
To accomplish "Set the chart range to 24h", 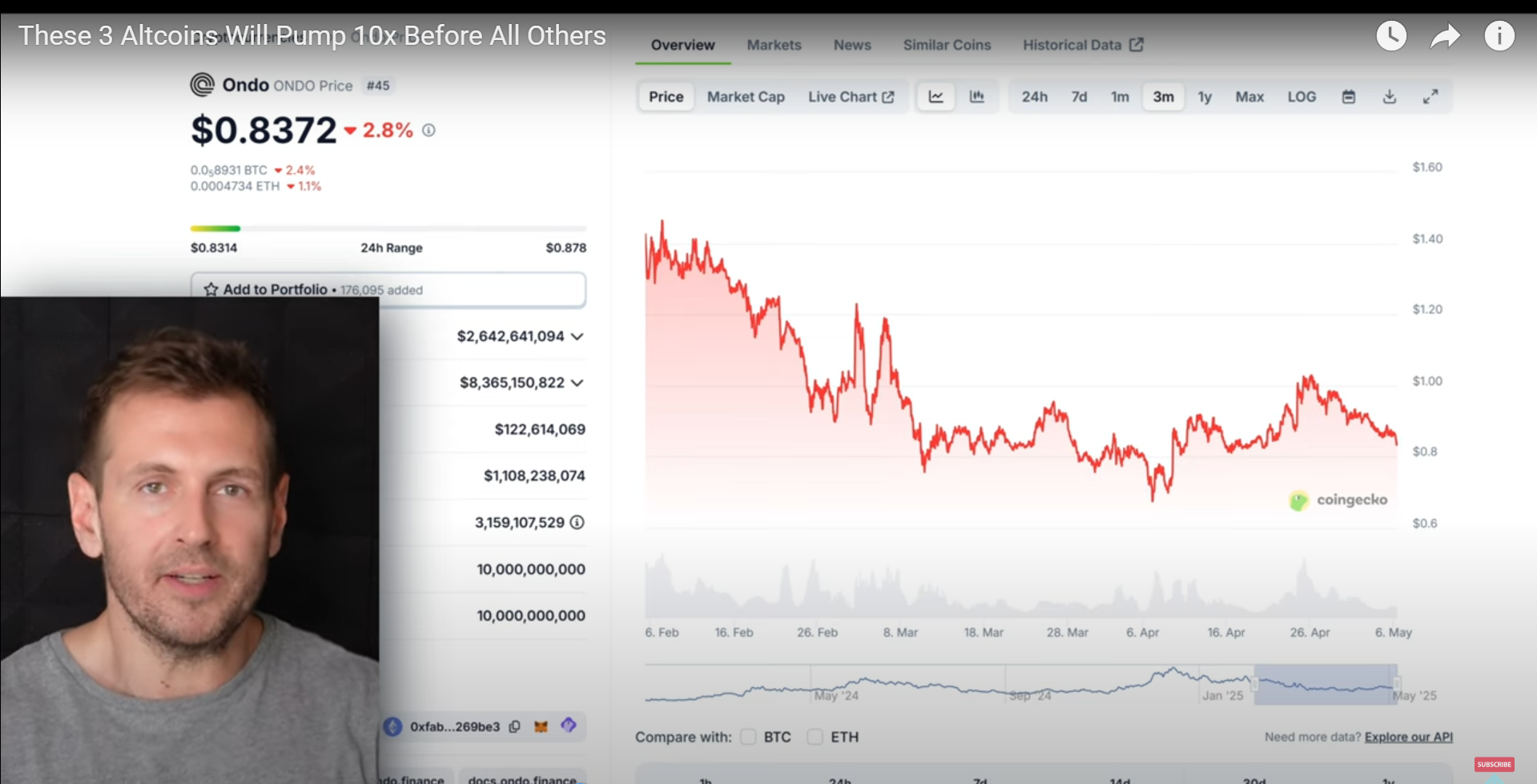I will [1034, 97].
